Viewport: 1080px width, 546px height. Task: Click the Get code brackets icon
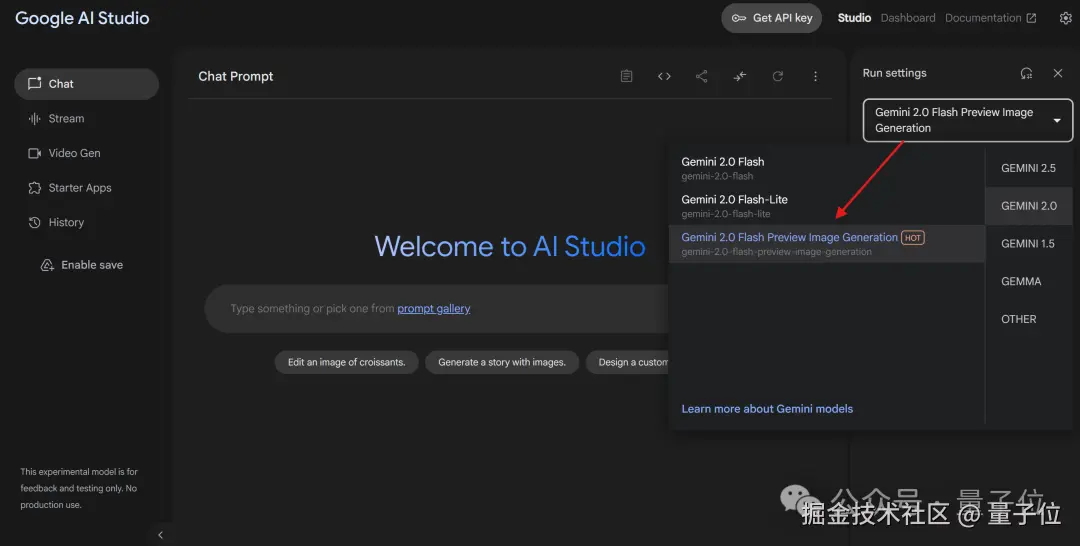pos(664,76)
